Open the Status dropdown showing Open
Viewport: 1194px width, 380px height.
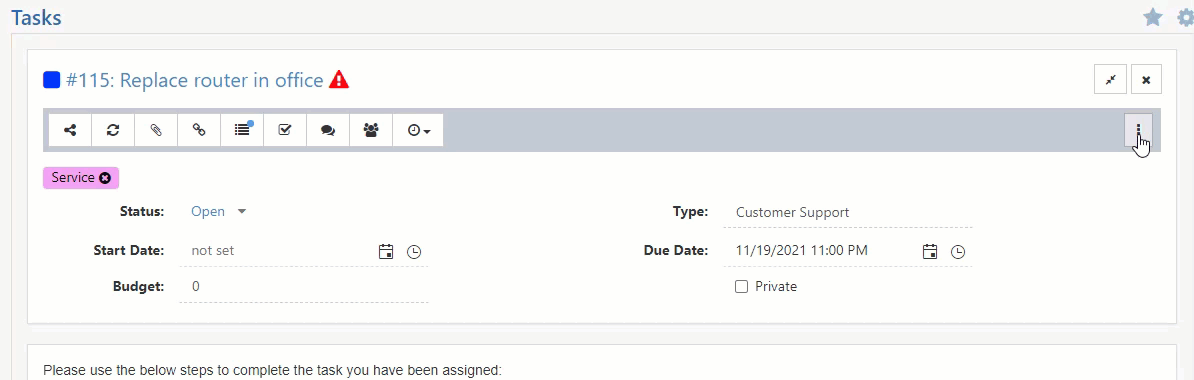pos(219,212)
